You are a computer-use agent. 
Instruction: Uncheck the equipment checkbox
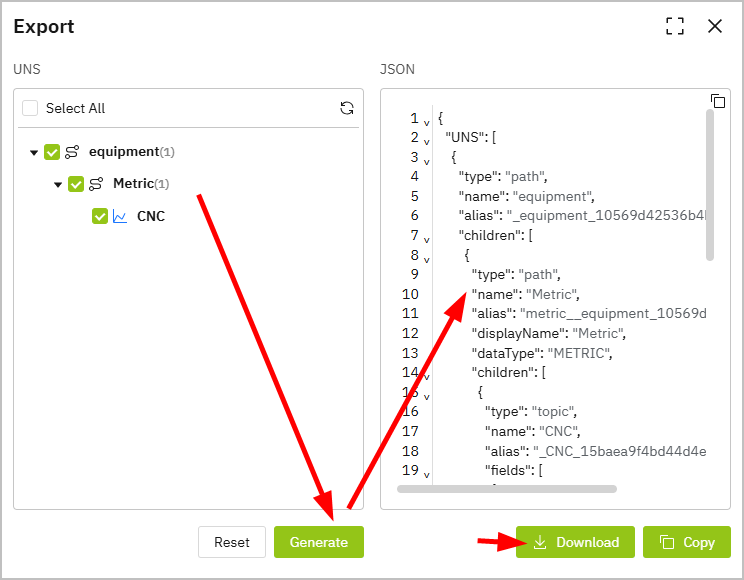click(x=52, y=152)
